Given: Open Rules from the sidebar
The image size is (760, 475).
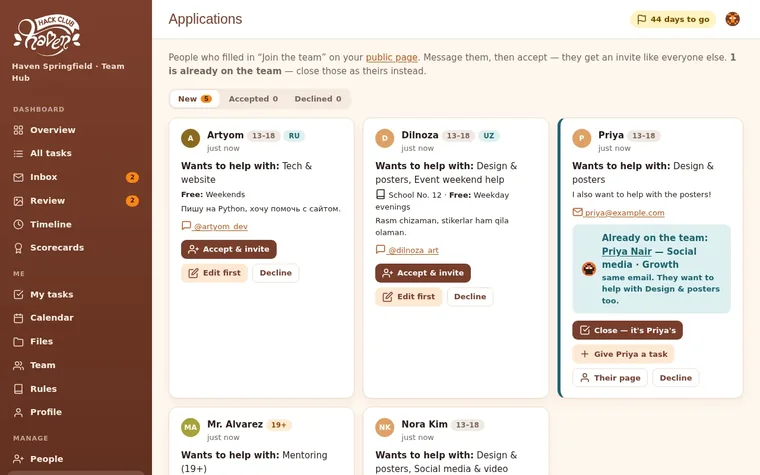Looking at the screenshot, I should (76, 389).
